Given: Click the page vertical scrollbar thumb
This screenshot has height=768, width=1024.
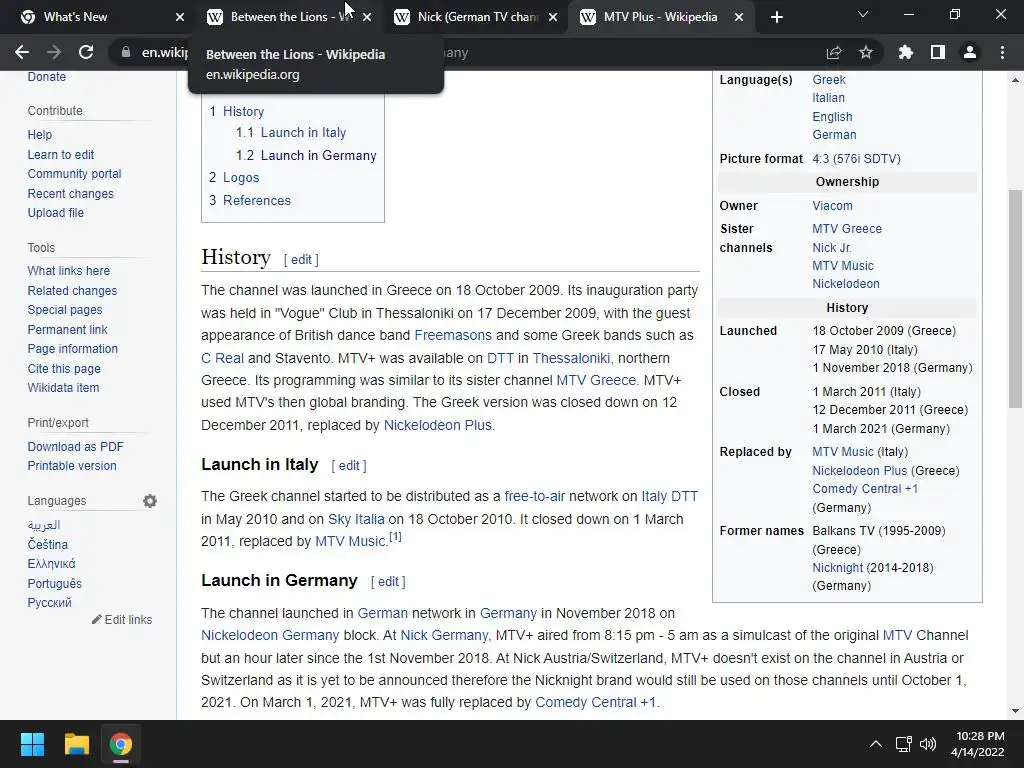Looking at the screenshot, I should point(1015,299).
